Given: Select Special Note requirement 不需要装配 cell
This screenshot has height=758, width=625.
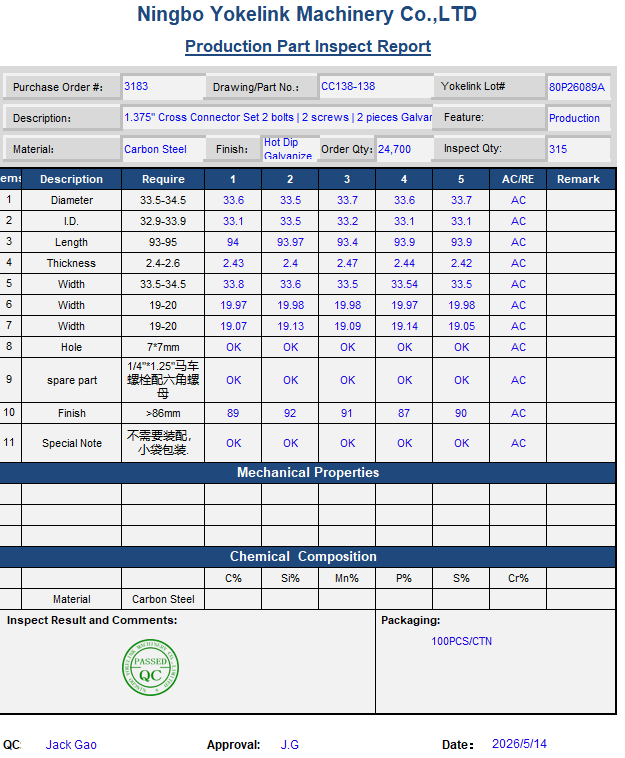Looking at the screenshot, I should [x=163, y=443].
